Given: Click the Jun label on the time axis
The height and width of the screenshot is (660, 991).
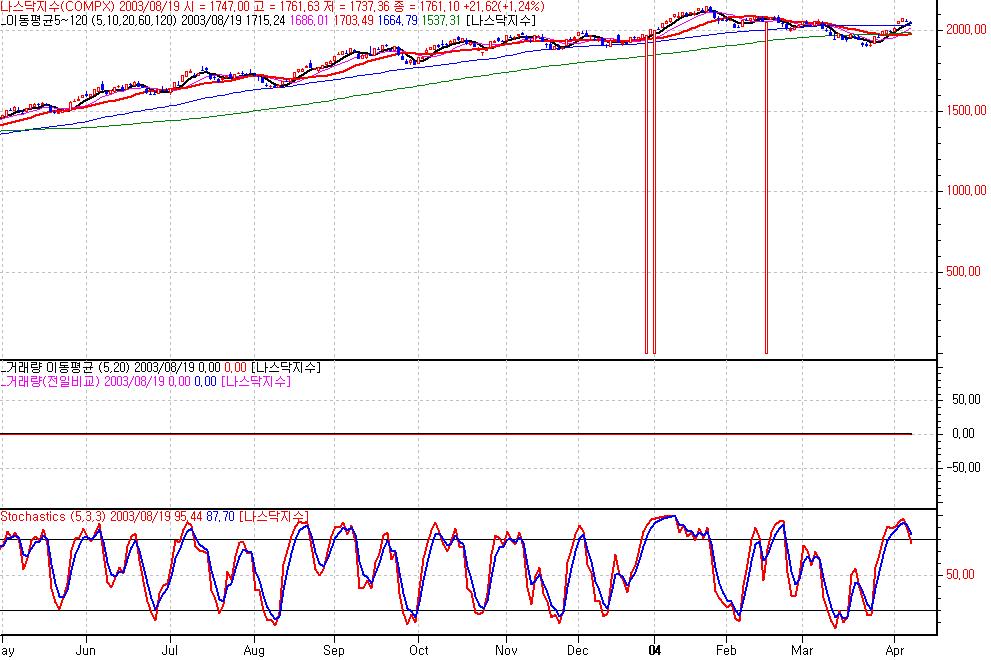Looking at the screenshot, I should point(85,650).
